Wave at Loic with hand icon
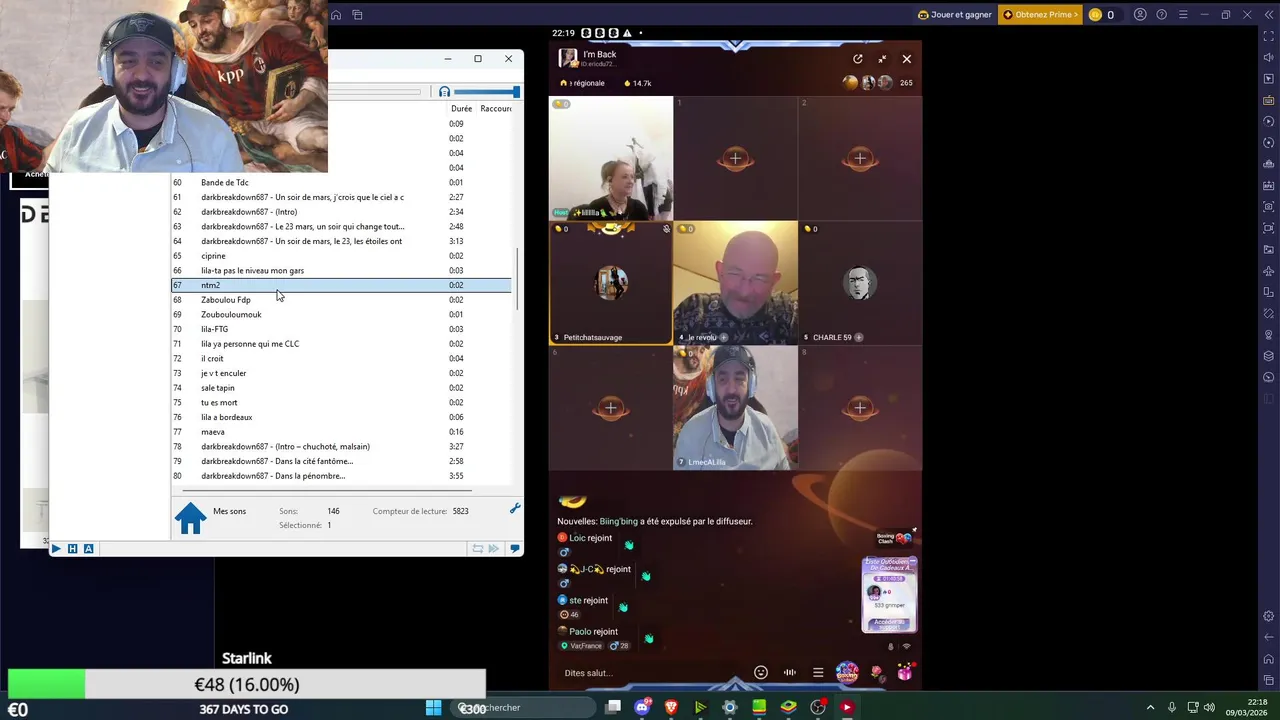Screen dimensions: 1280x720 pos(629,545)
